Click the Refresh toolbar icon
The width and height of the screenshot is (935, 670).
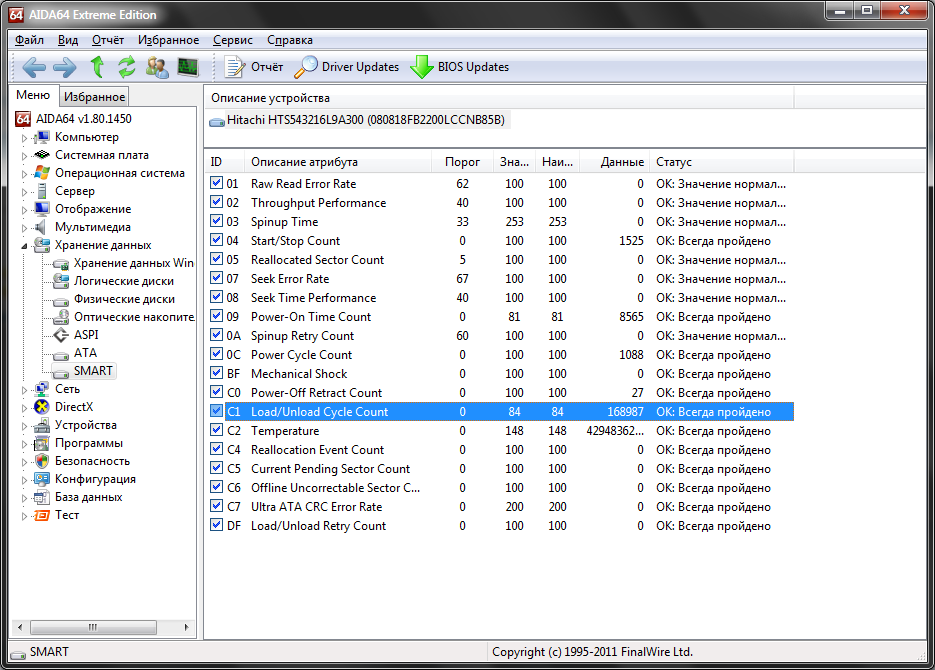coord(126,67)
